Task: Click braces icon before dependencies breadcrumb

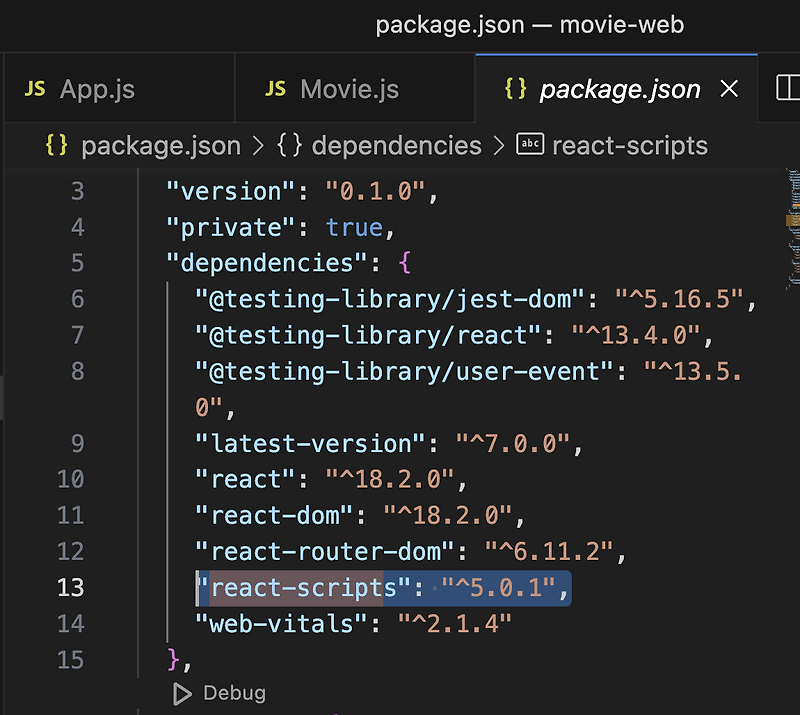Action: [x=289, y=145]
